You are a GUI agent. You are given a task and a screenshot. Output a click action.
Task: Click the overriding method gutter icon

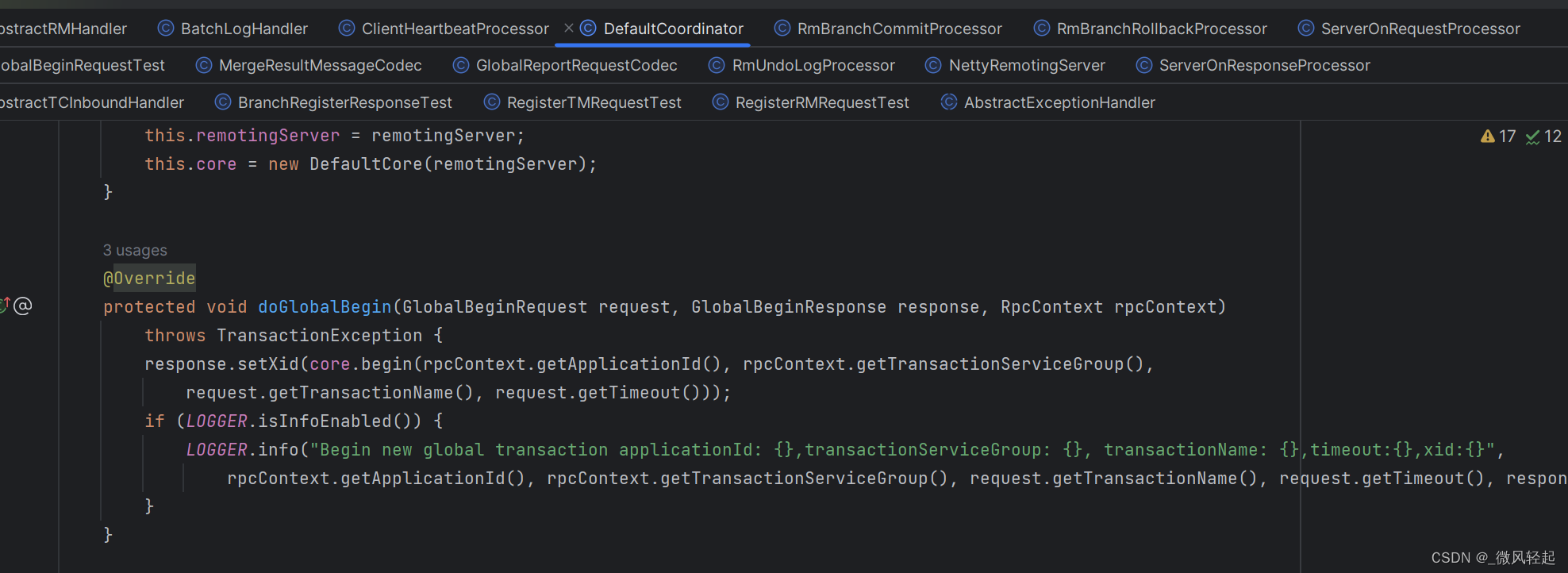pyautogui.click(x=4, y=306)
